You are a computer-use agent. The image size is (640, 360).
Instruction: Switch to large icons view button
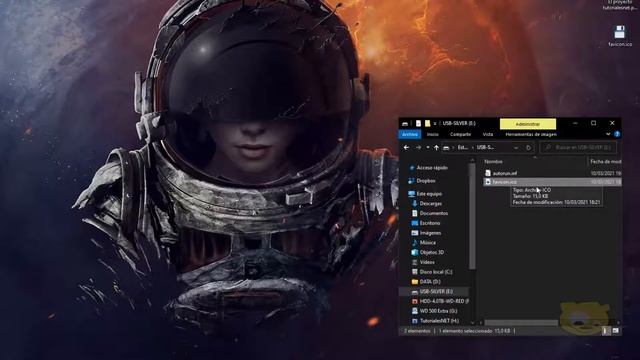point(615,331)
